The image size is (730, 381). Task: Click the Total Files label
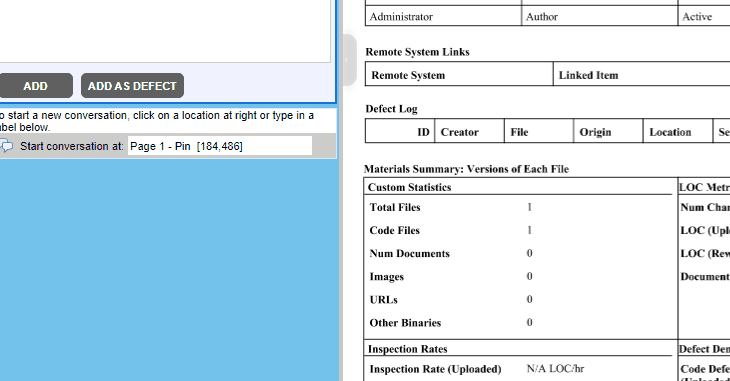pyautogui.click(x=395, y=207)
